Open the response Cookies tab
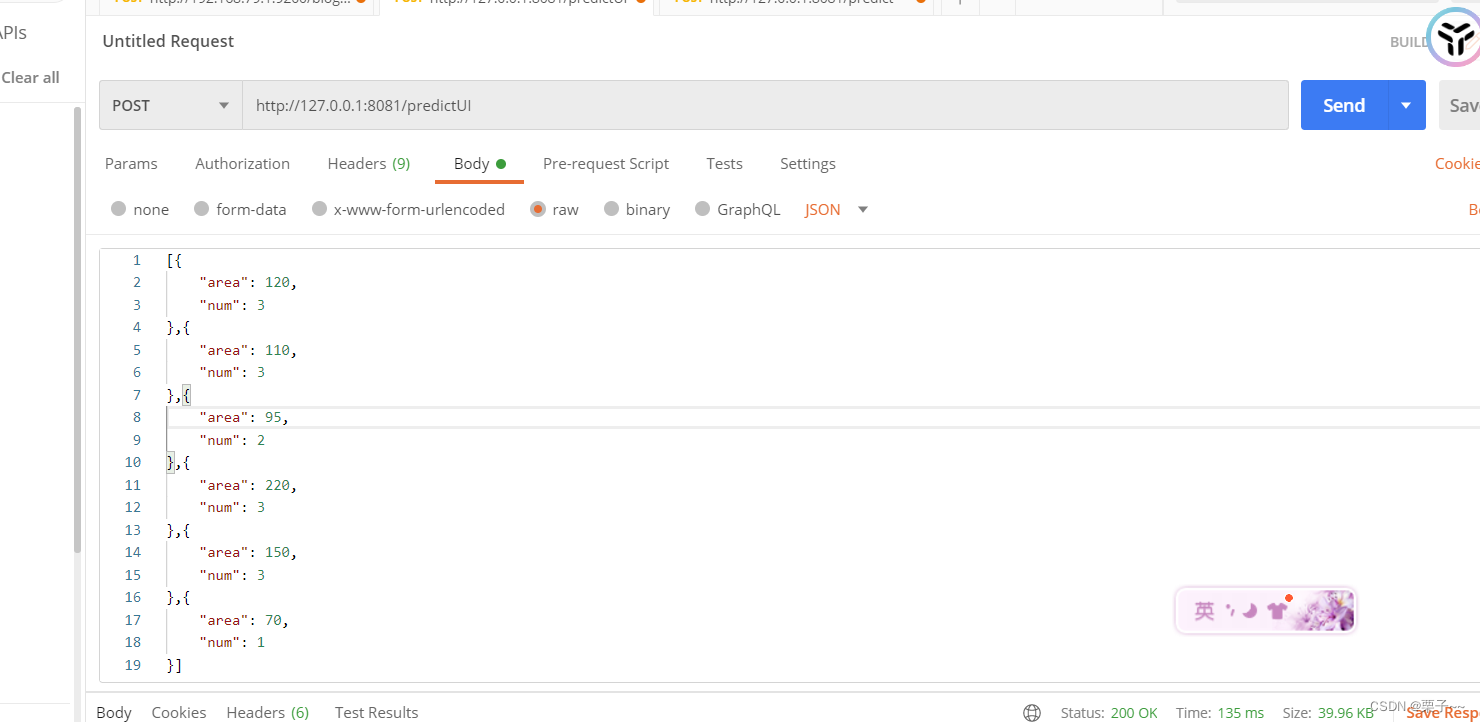 pos(179,712)
